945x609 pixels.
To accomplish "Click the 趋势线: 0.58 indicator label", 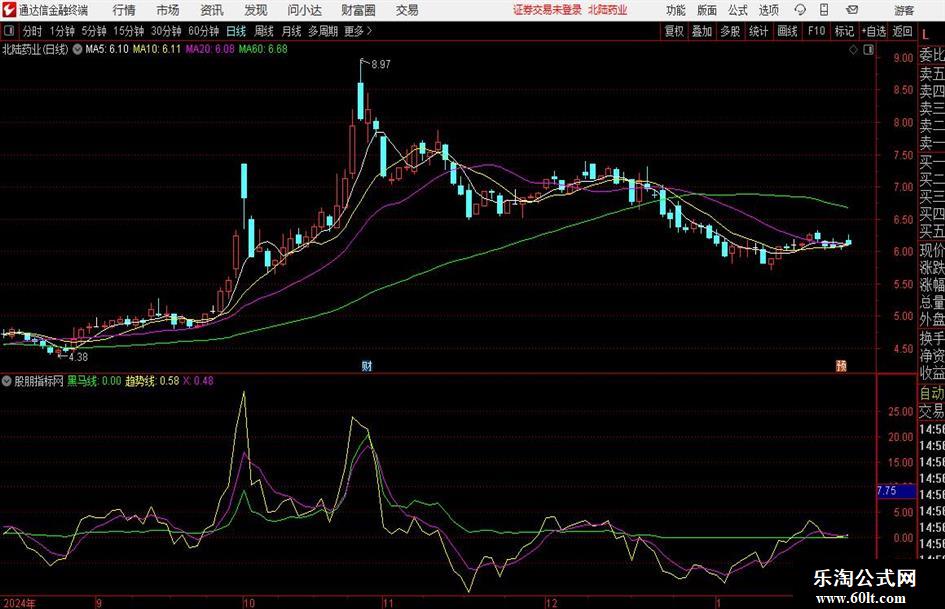I will pos(152,381).
